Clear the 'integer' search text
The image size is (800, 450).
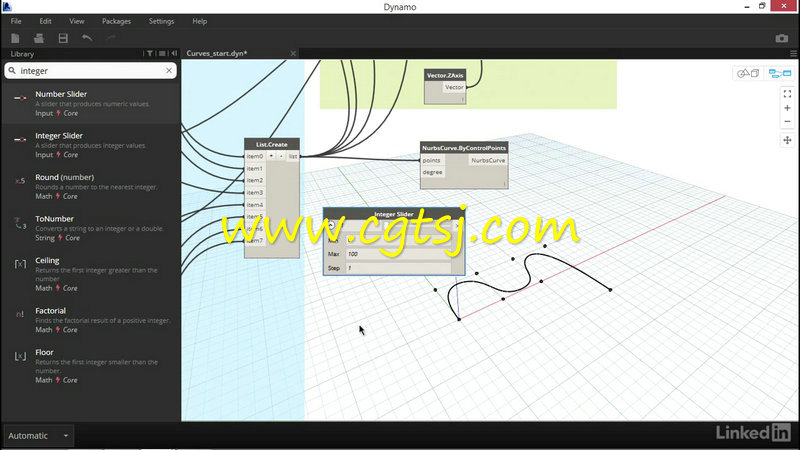tap(169, 71)
